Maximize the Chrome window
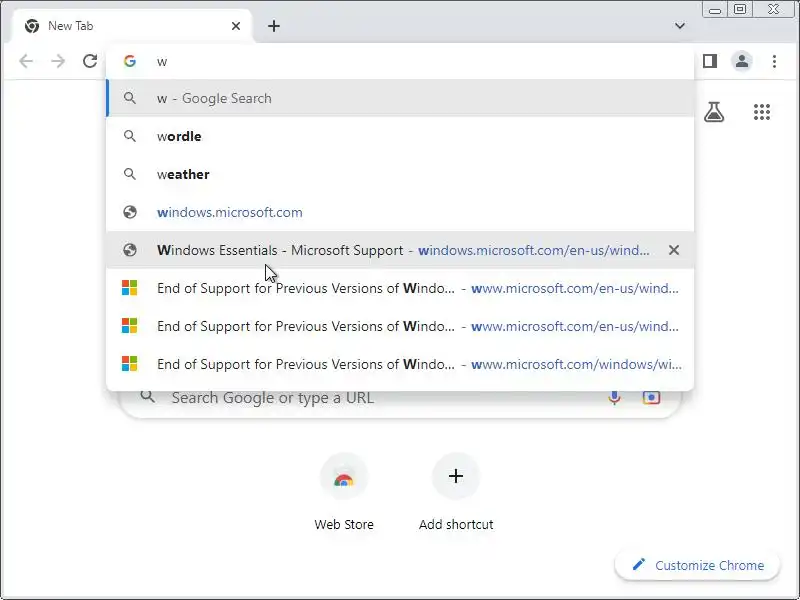This screenshot has height=600, width=800. pyautogui.click(x=740, y=10)
